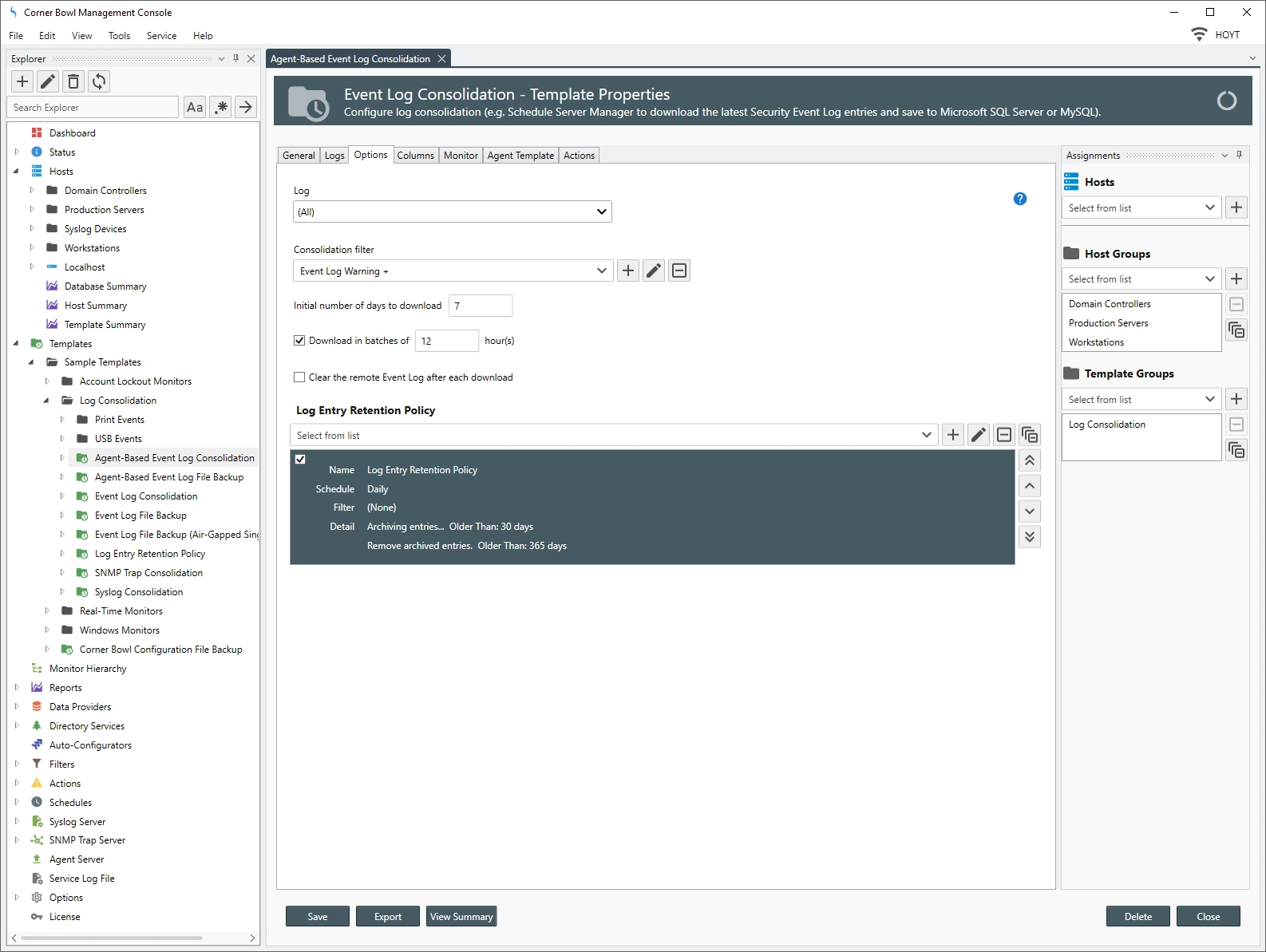Image resolution: width=1266 pixels, height=952 pixels.
Task: Enable clearing remote Event Log after download
Action: pos(299,377)
